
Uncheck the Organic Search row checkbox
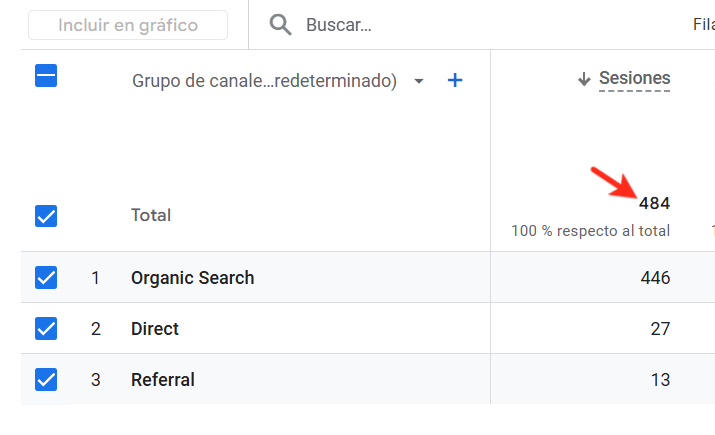pos(46,277)
